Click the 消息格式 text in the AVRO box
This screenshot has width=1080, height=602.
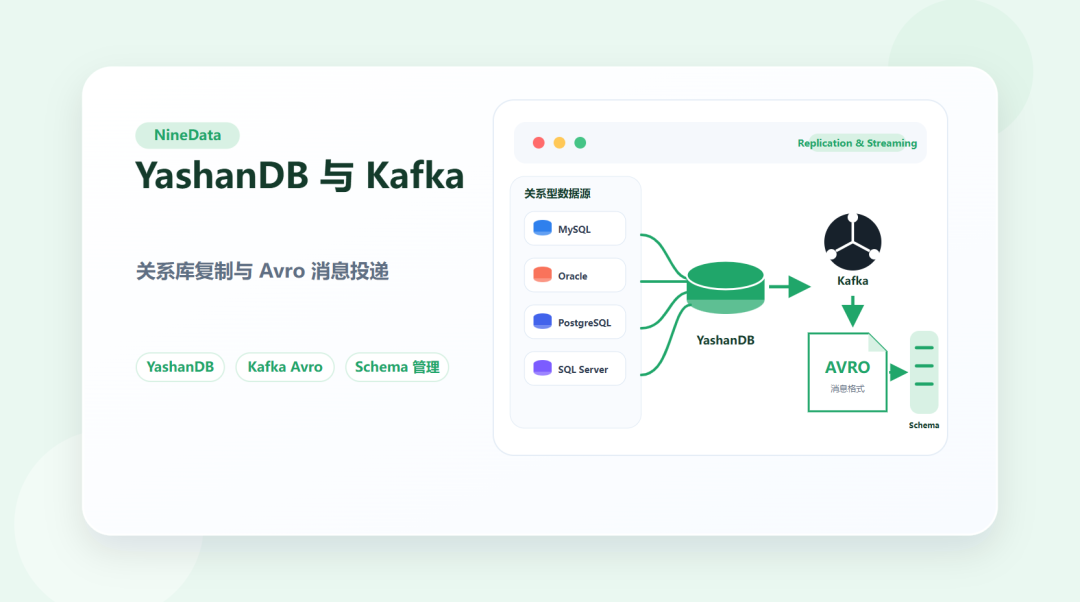click(x=847, y=389)
